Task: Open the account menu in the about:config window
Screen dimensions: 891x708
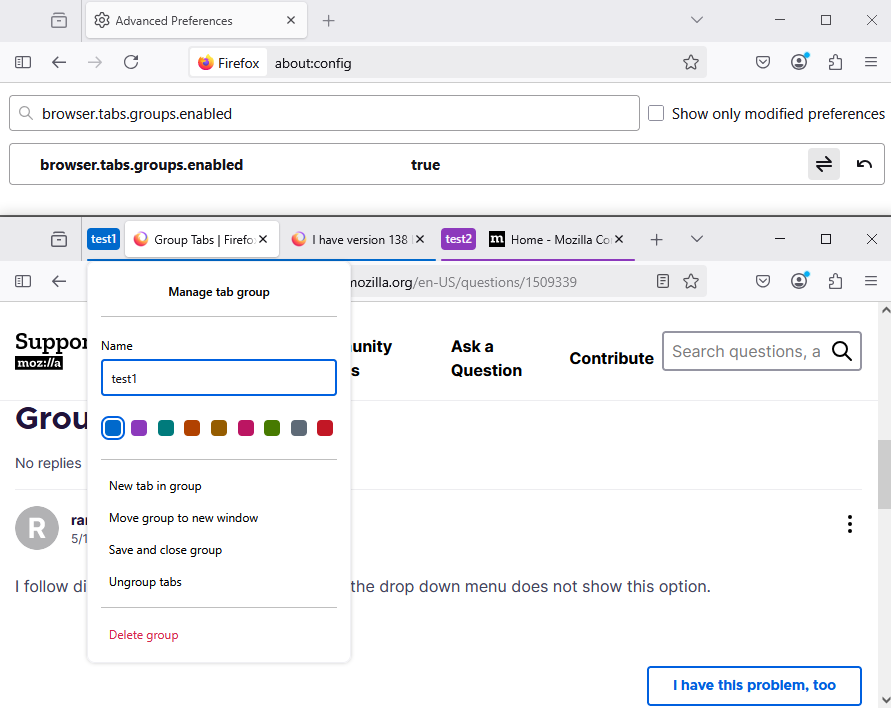Action: 800,62
